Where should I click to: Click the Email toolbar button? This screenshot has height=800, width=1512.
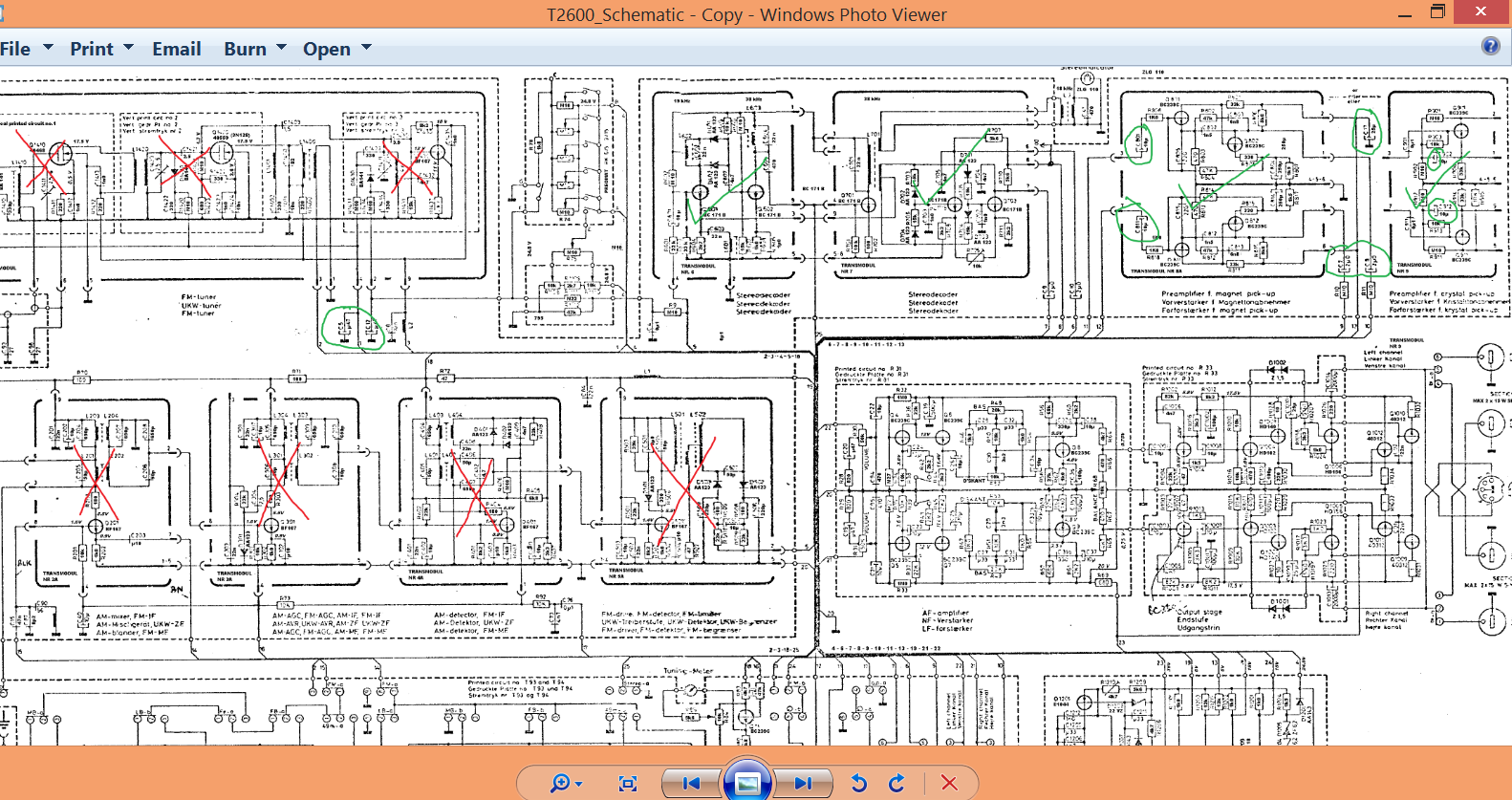point(177,49)
